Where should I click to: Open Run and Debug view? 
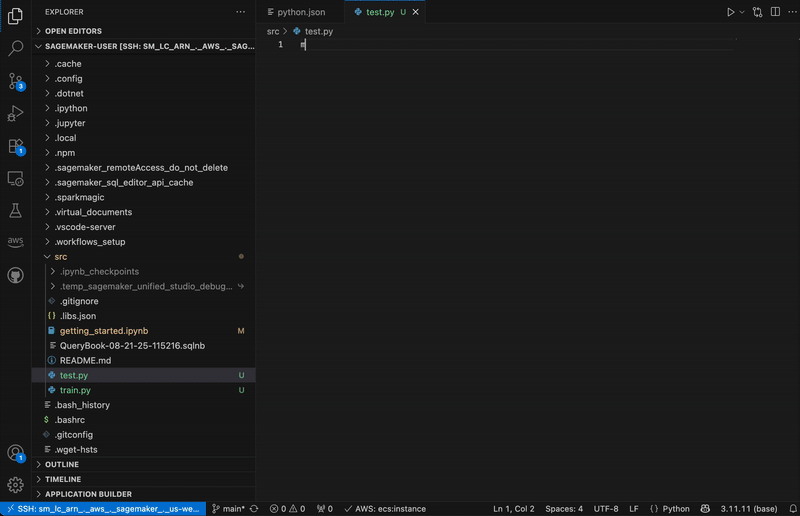[x=15, y=113]
